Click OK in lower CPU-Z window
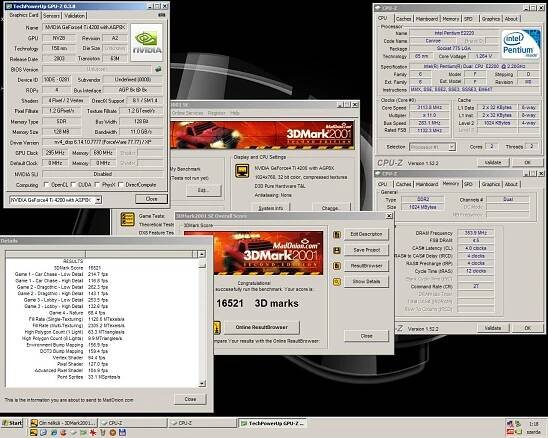548x438 pixels. (x=528, y=328)
